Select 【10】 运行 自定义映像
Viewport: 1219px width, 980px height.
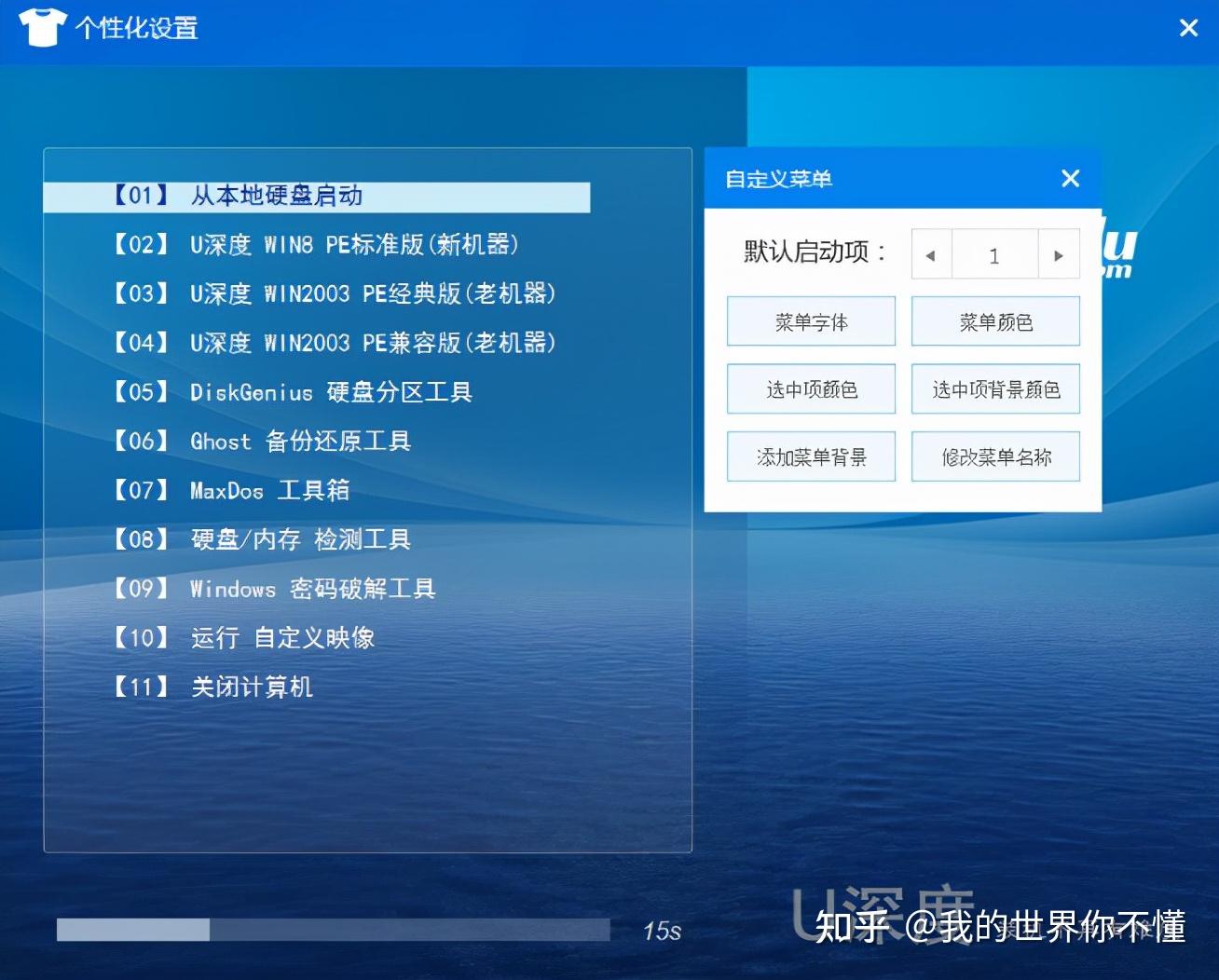pyautogui.click(x=242, y=638)
